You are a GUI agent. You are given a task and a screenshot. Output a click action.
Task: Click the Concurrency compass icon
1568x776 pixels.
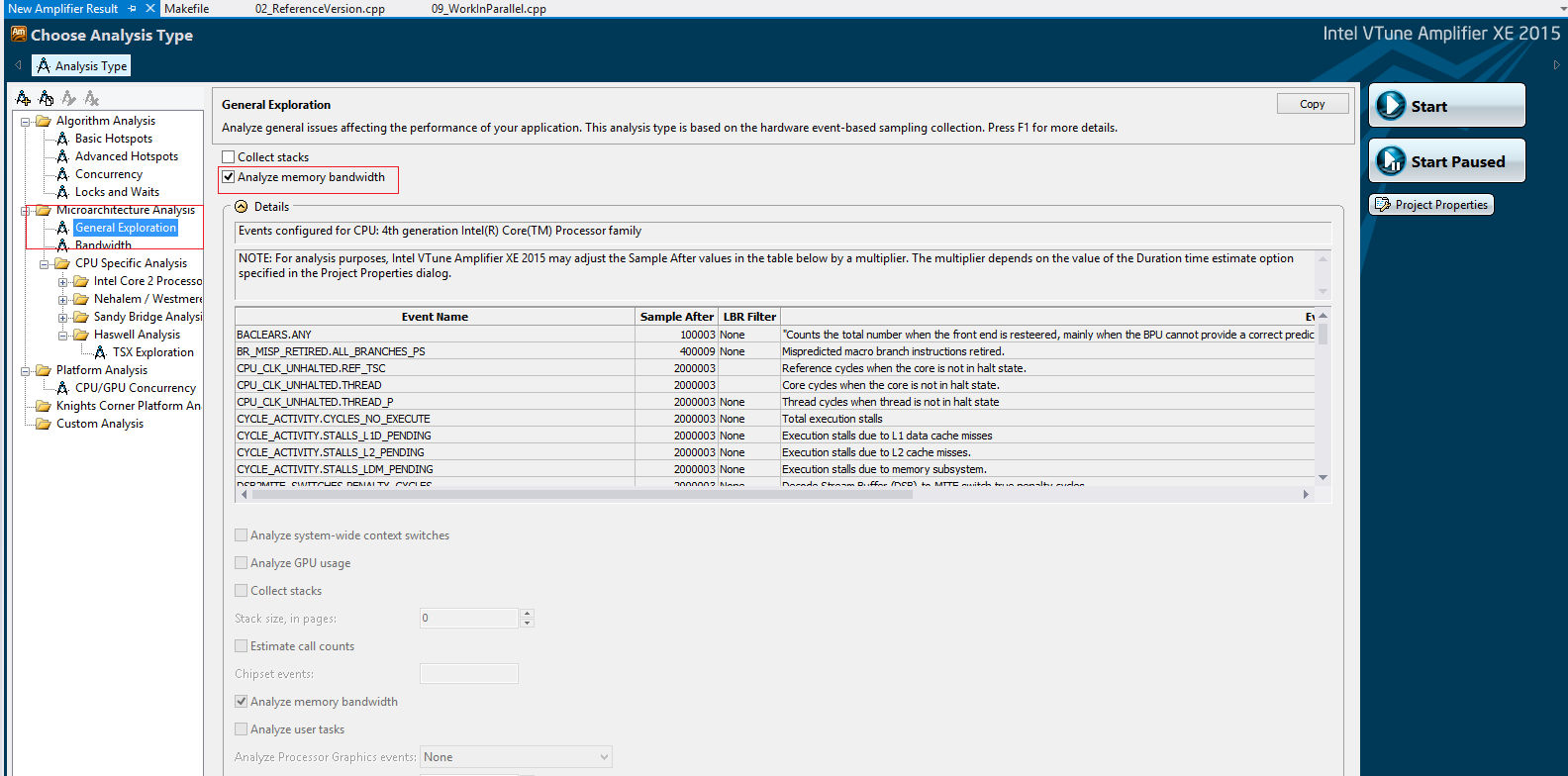point(62,174)
